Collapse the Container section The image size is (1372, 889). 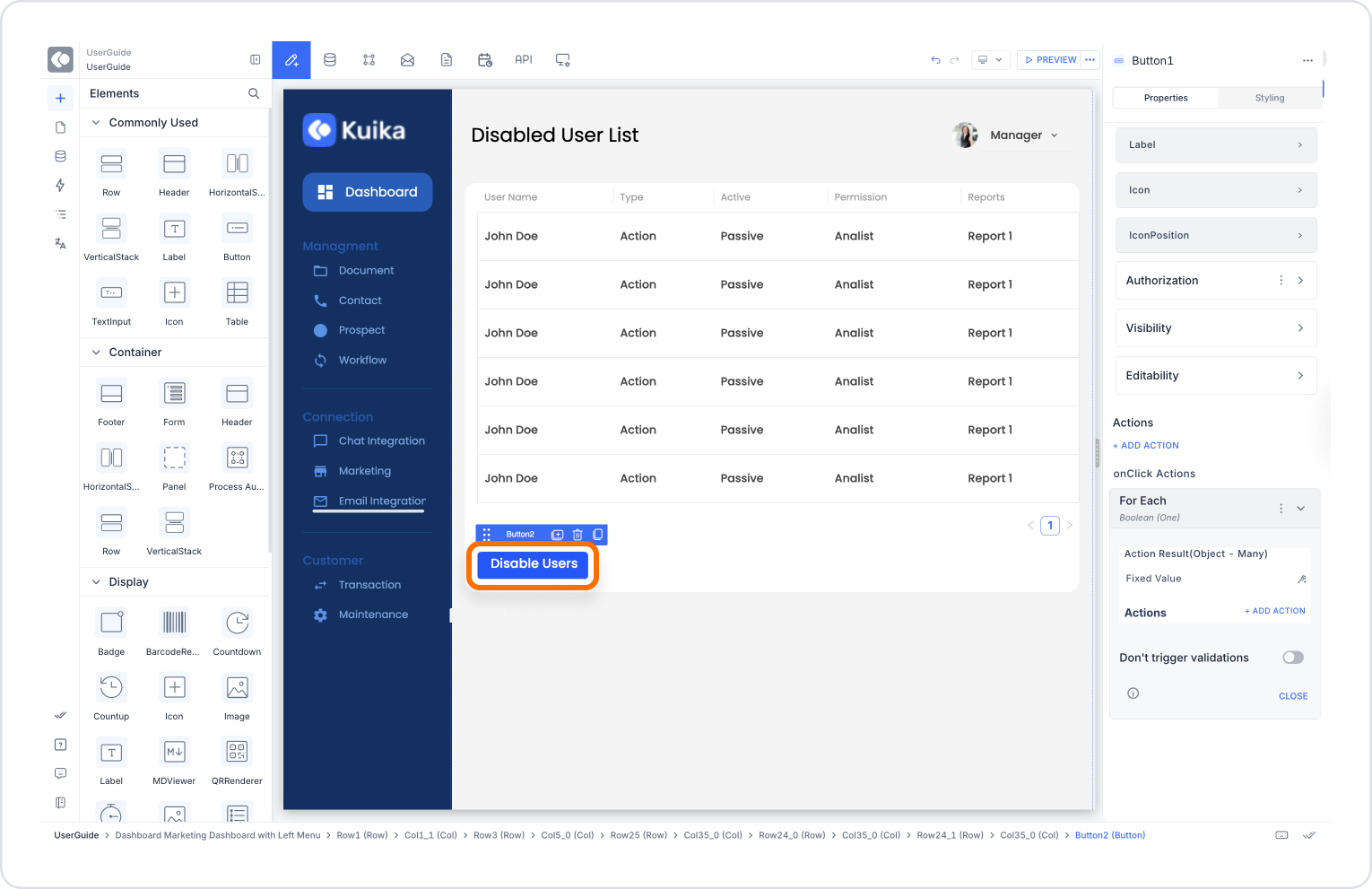(x=96, y=353)
